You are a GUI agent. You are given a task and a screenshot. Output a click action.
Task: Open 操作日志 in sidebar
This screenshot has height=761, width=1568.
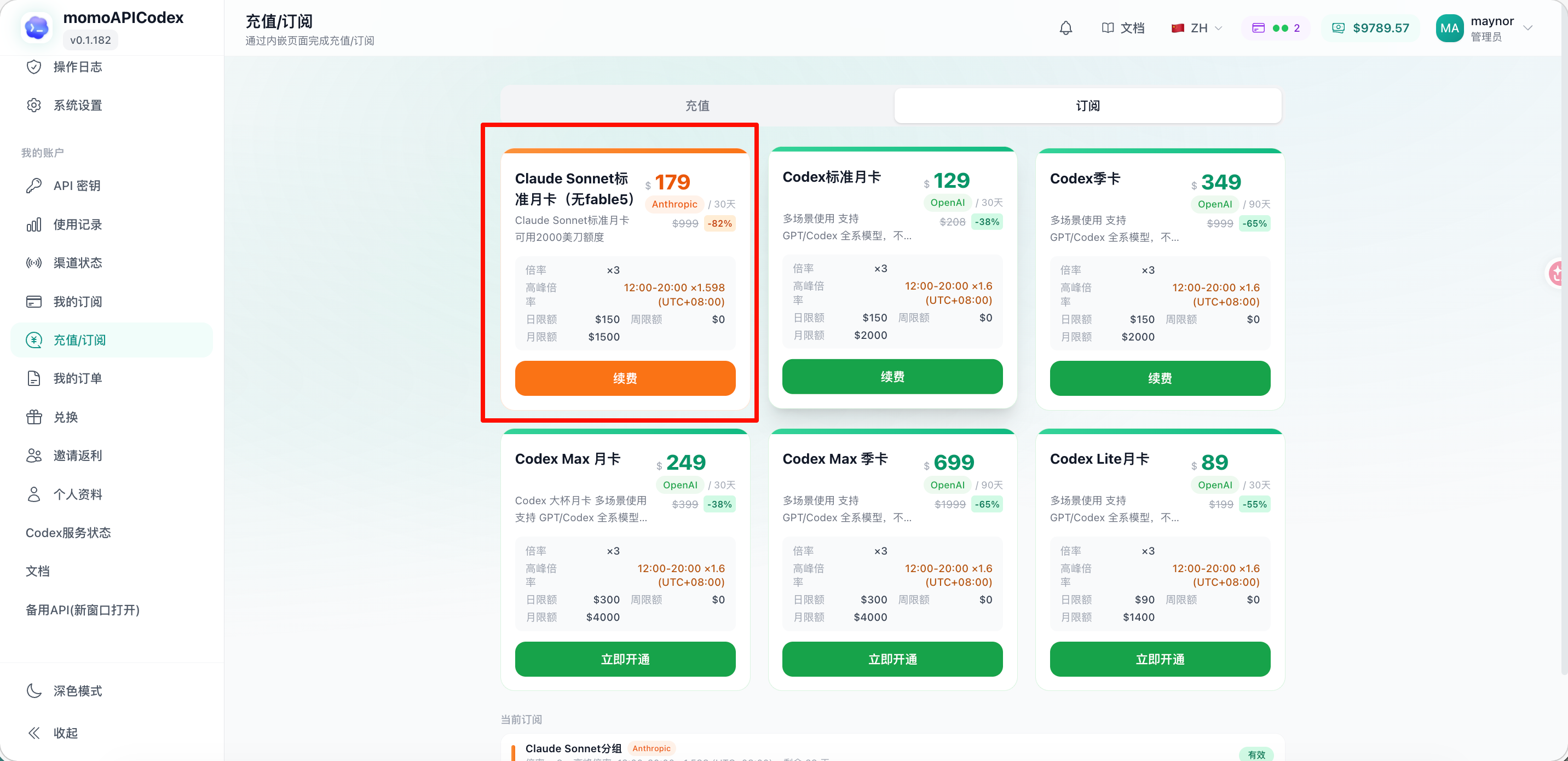click(112, 67)
